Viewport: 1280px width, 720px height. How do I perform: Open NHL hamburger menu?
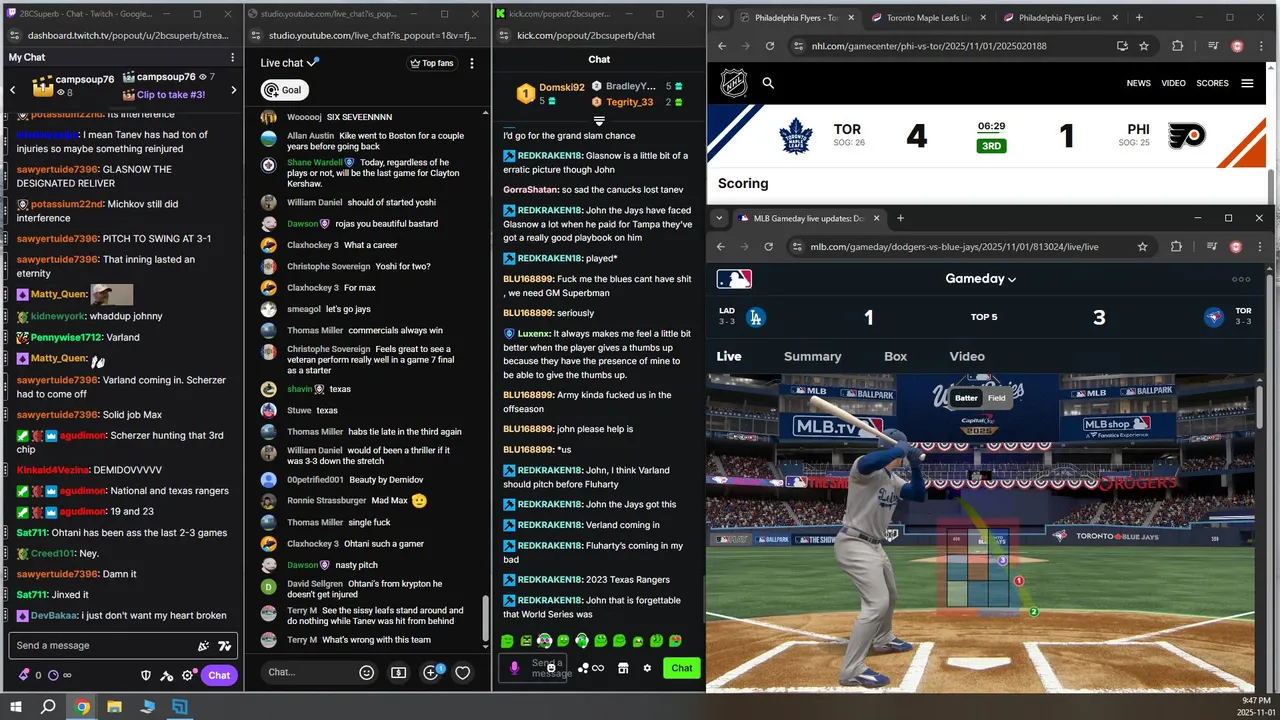click(1247, 83)
